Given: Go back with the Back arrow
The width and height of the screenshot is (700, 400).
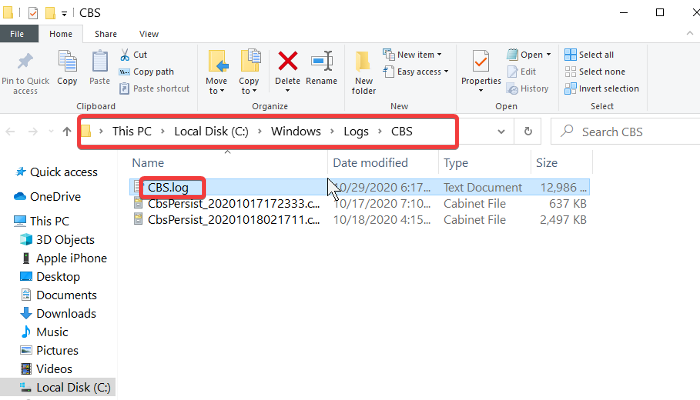Looking at the screenshot, I should tap(10, 131).
